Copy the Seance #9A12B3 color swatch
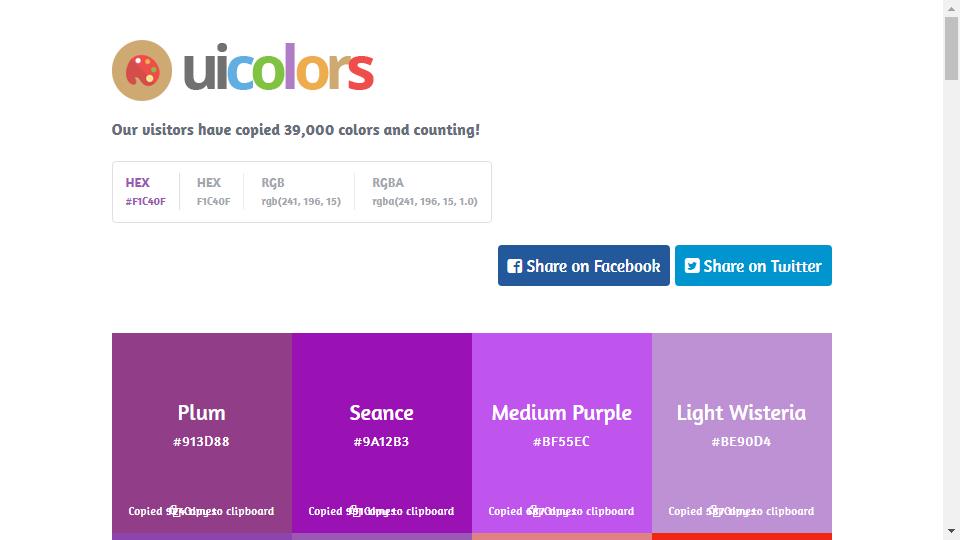Viewport: 960px width, 540px height. coord(382,433)
